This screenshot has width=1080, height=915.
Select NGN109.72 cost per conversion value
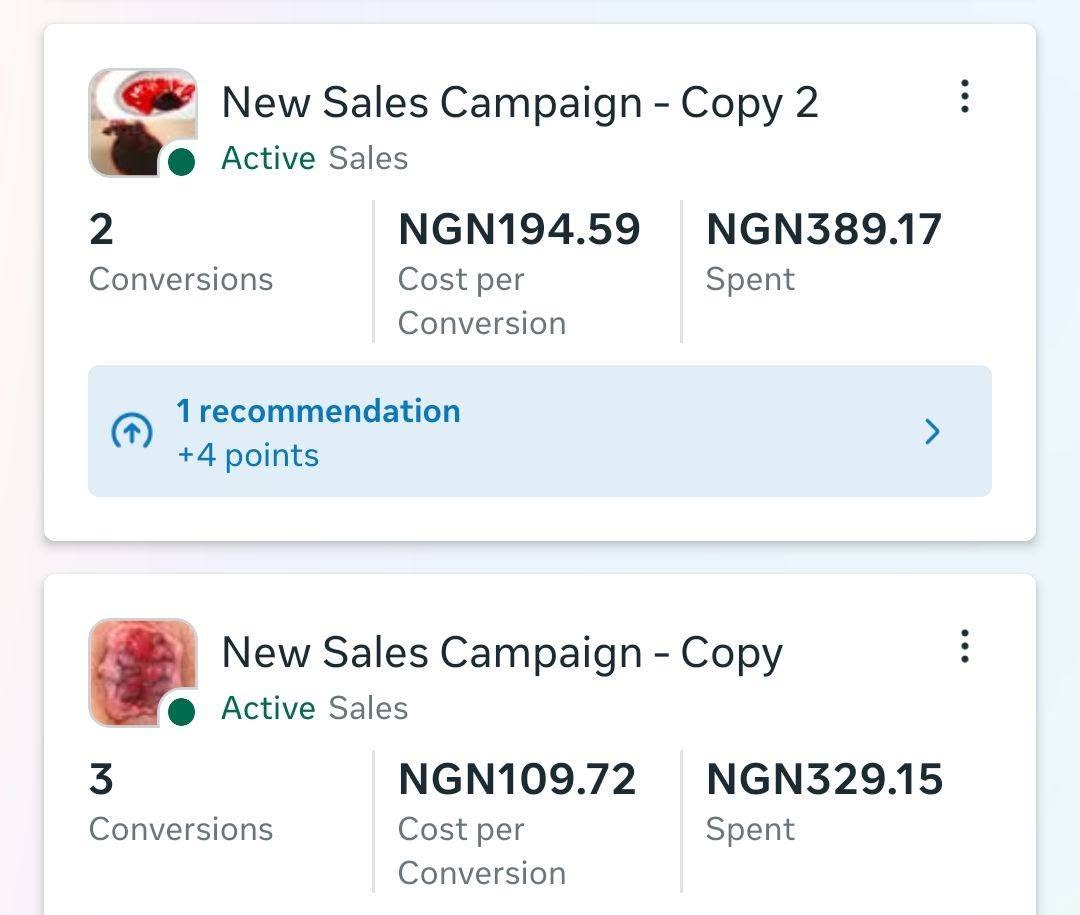tap(517, 779)
